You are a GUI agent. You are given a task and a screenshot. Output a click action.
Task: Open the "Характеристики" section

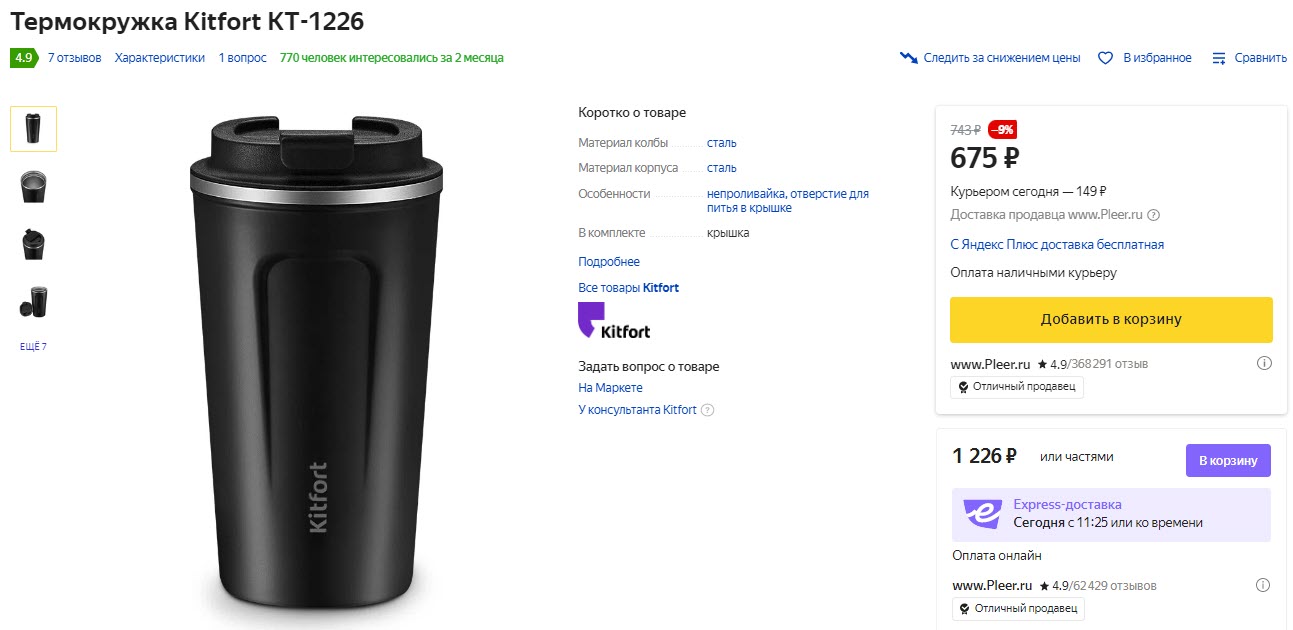[x=160, y=58]
